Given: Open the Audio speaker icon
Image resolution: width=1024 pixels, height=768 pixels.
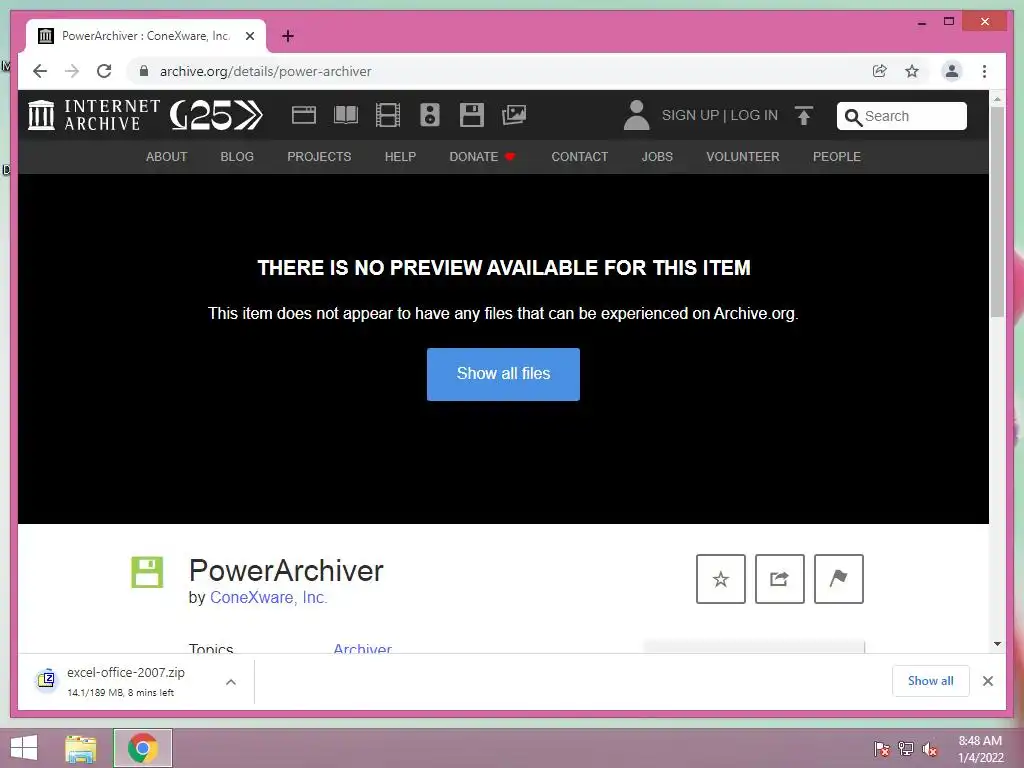Looking at the screenshot, I should coord(430,115).
